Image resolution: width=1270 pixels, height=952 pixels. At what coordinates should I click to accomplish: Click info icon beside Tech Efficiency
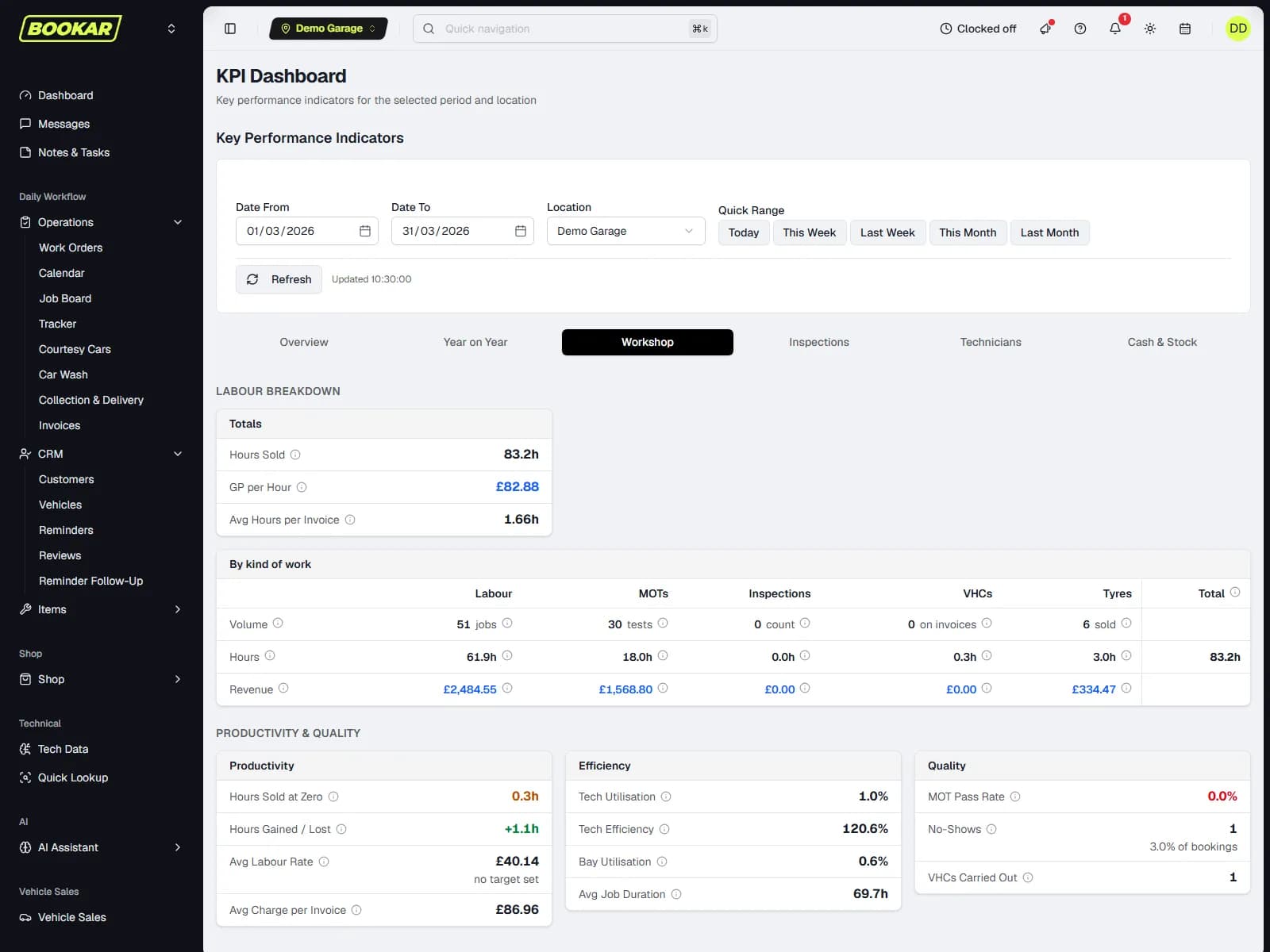click(x=664, y=829)
